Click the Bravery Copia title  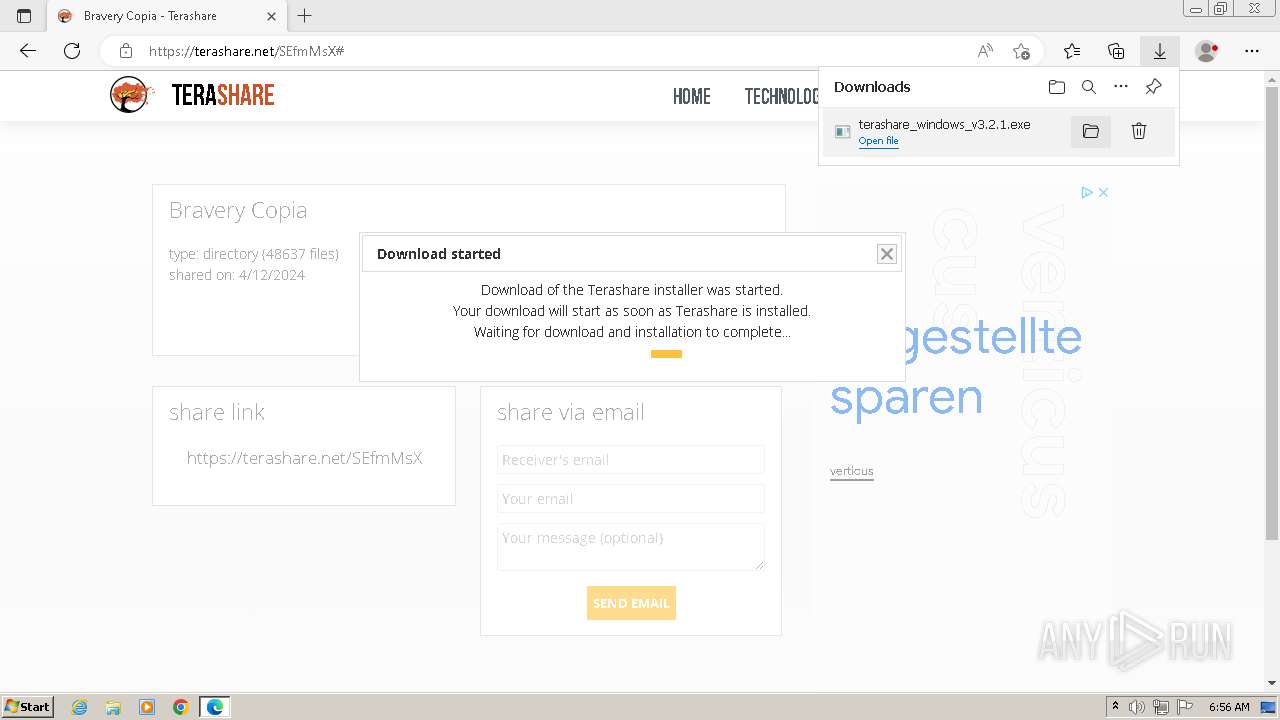click(x=238, y=210)
